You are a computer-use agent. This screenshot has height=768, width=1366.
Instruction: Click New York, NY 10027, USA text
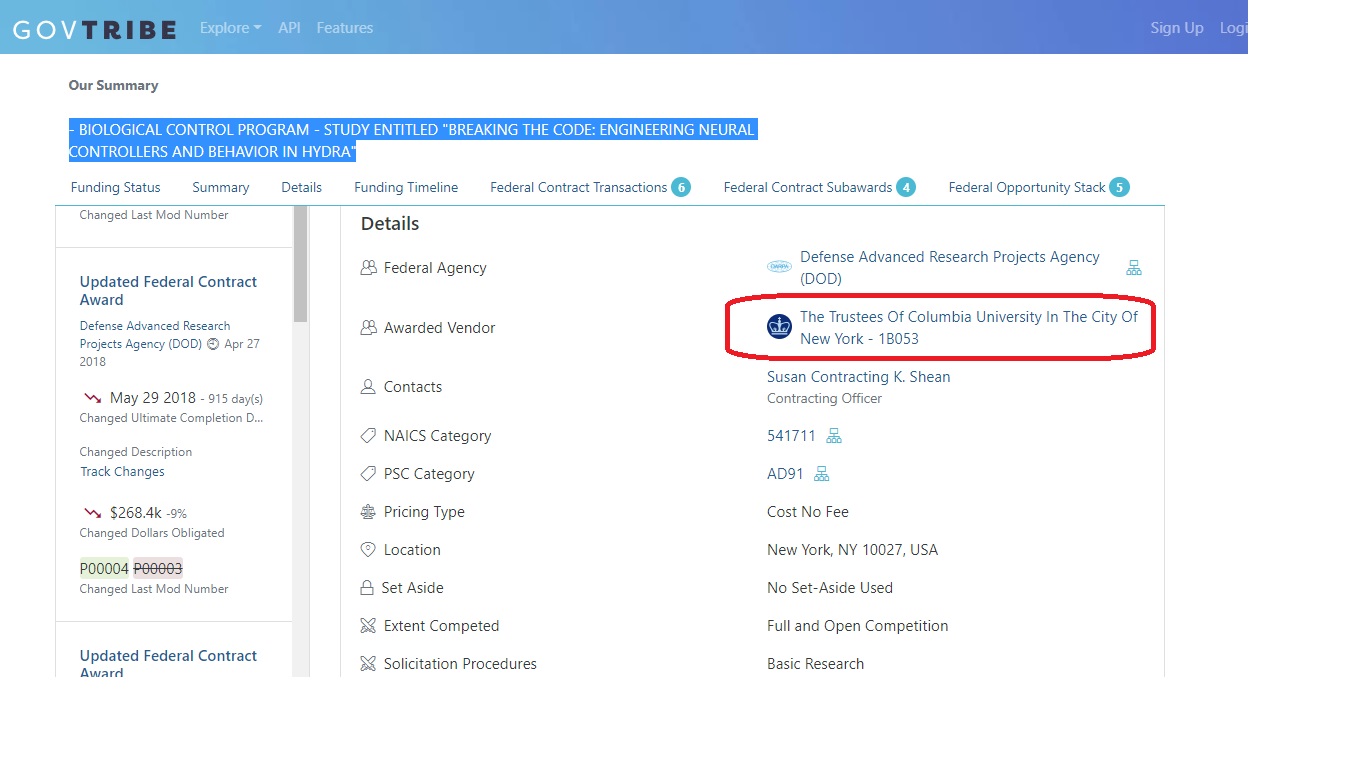(x=852, y=550)
